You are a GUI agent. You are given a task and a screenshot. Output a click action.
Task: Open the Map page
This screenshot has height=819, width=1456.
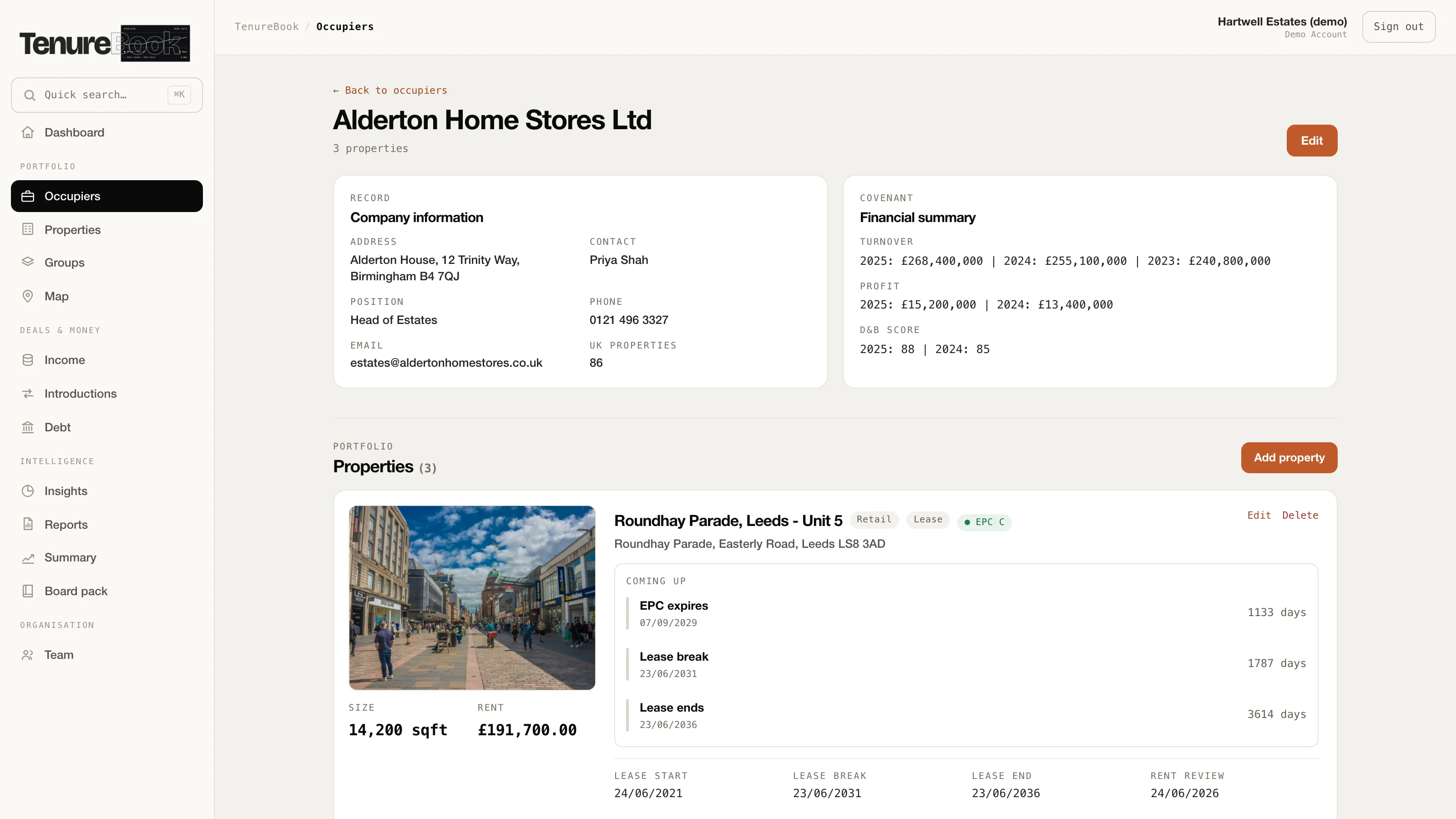107,296
